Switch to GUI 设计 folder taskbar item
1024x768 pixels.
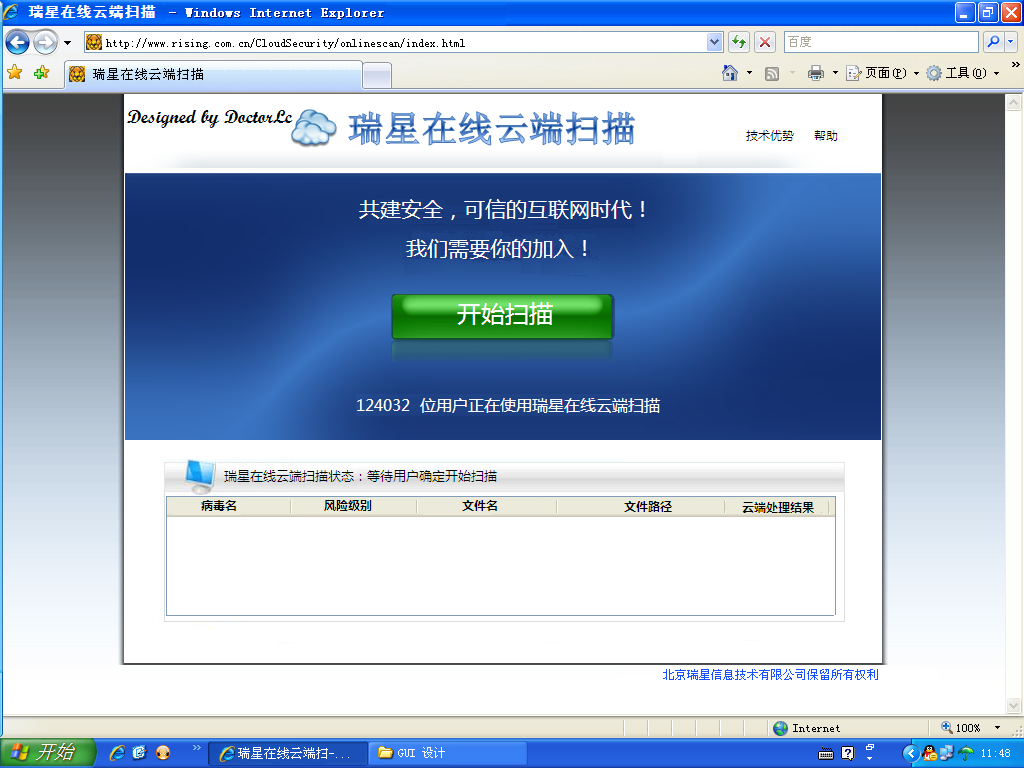click(448, 754)
